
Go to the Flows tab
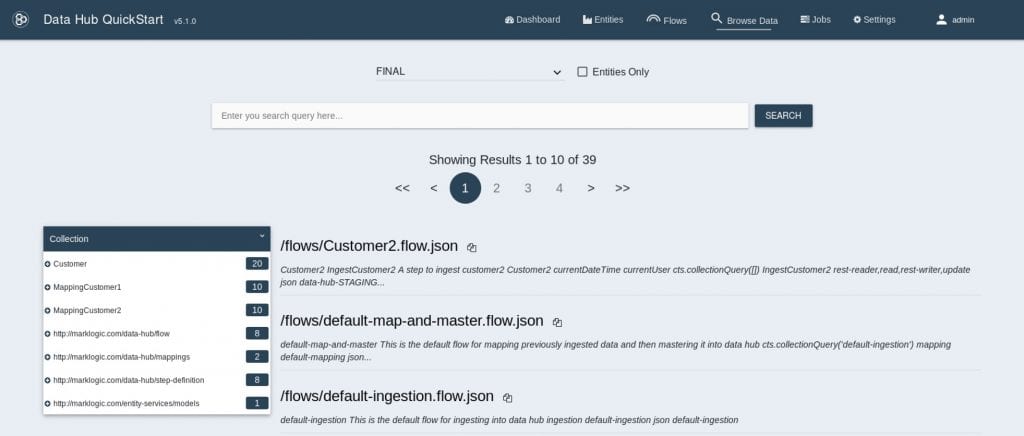pos(666,20)
